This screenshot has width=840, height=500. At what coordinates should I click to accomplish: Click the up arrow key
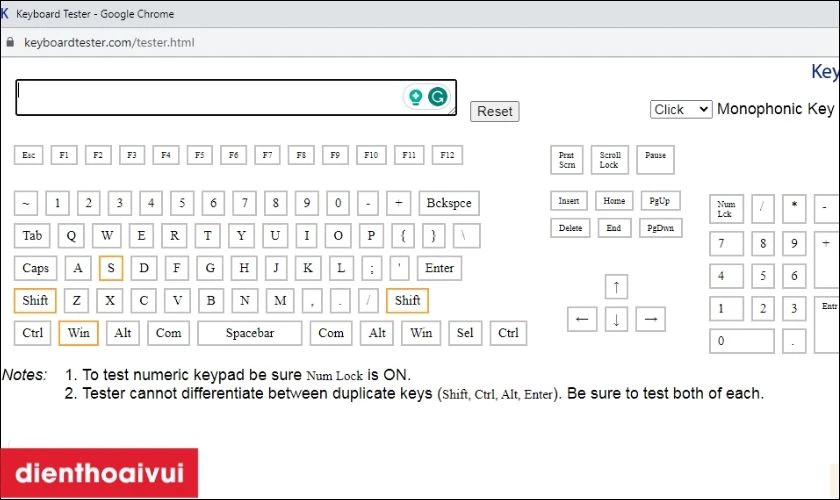[616, 287]
